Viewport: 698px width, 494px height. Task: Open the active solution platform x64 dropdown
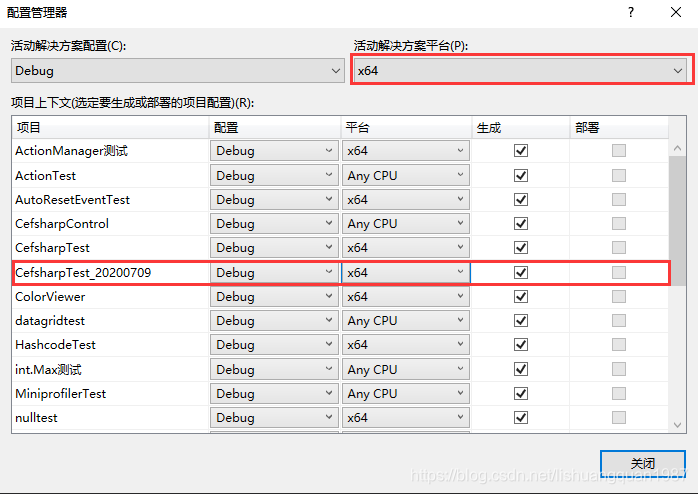point(520,71)
